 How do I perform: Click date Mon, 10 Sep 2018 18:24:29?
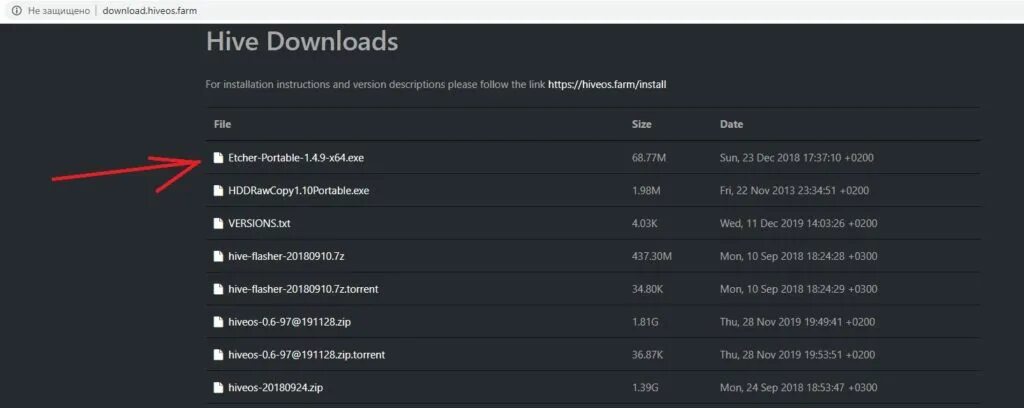798,289
